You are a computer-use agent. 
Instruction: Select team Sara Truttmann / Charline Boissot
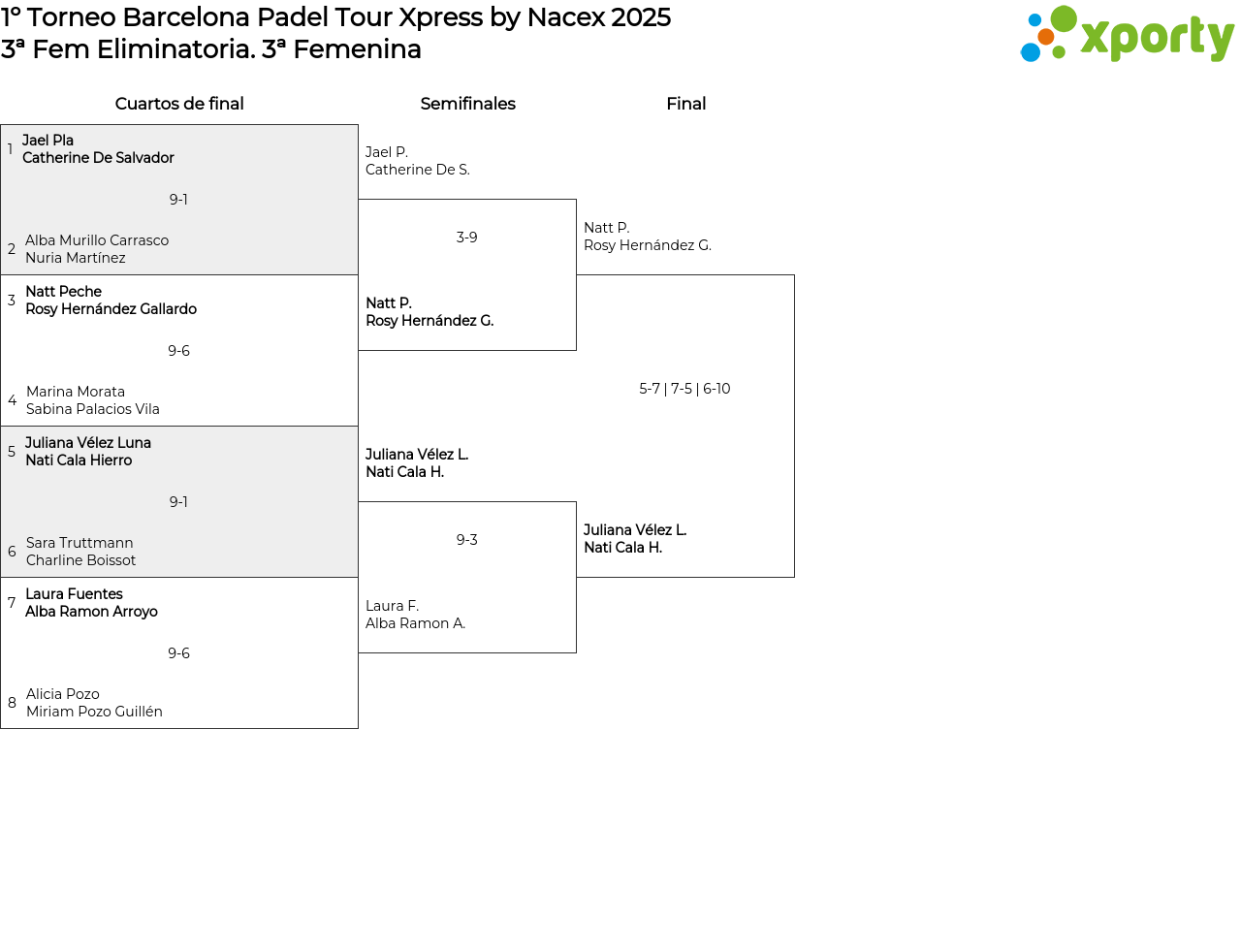pyautogui.click(x=81, y=552)
